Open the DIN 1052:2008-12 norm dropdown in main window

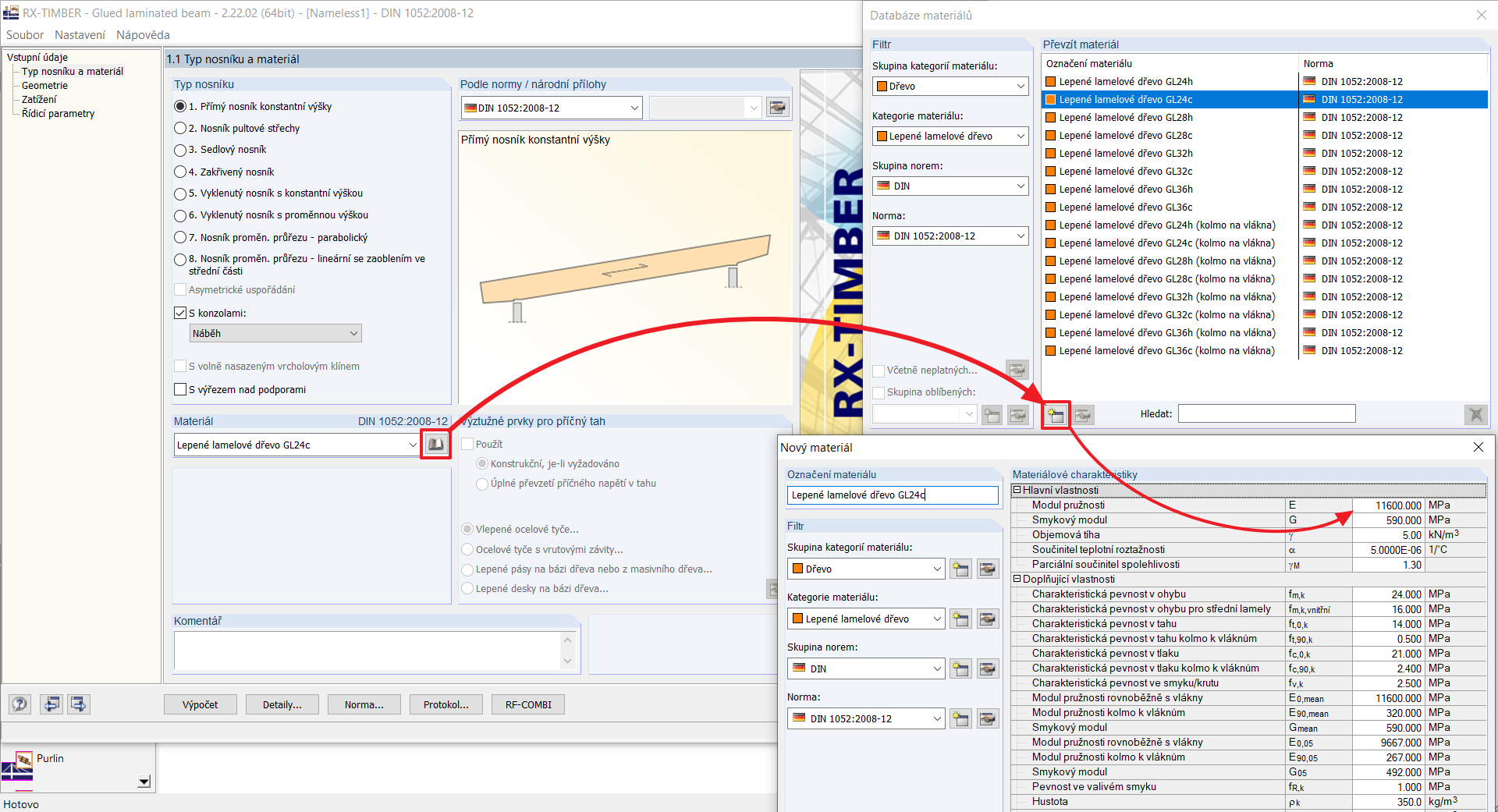tap(552, 108)
